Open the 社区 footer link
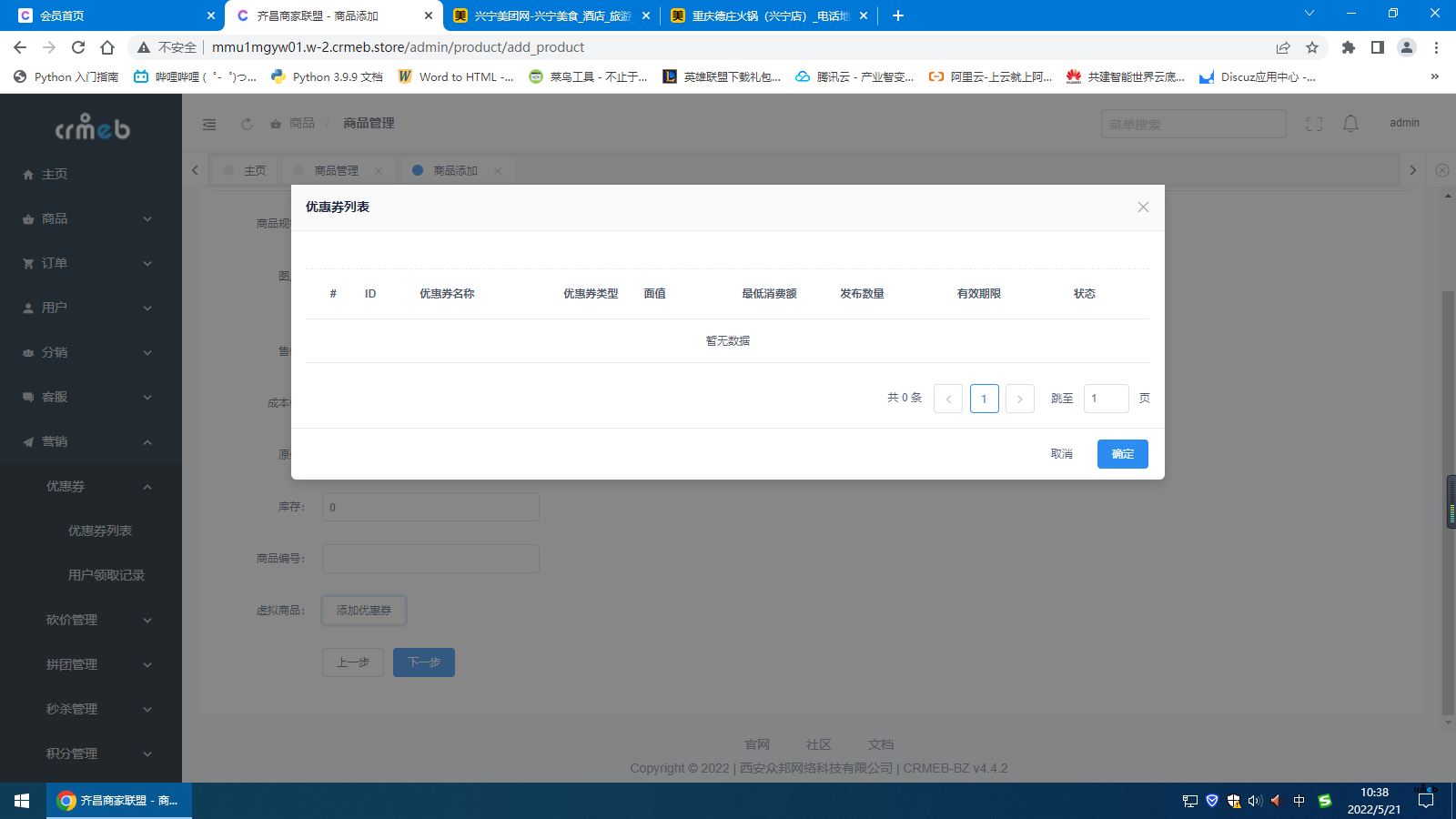 tap(819, 744)
